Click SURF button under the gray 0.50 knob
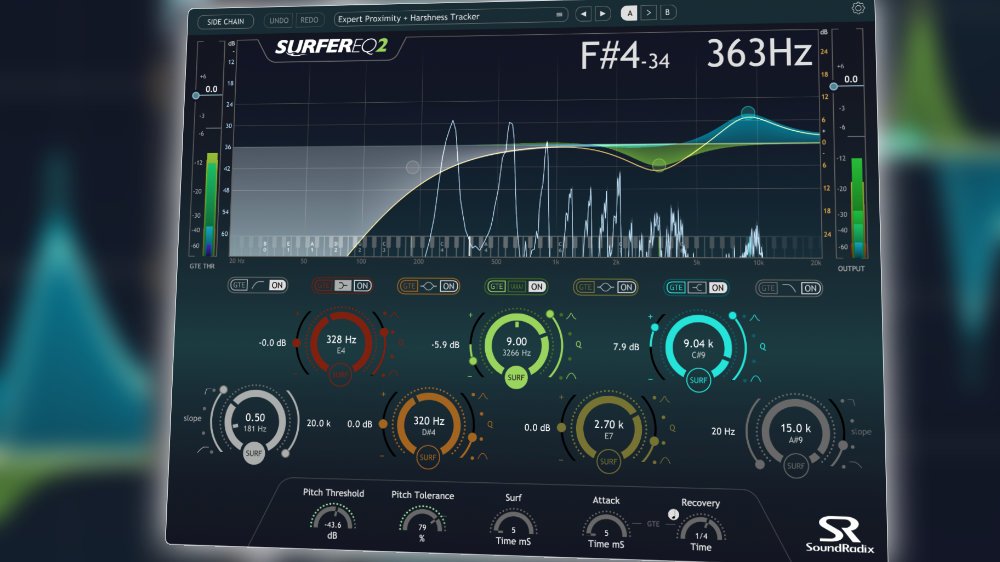This screenshot has width=1000, height=562. [254, 453]
